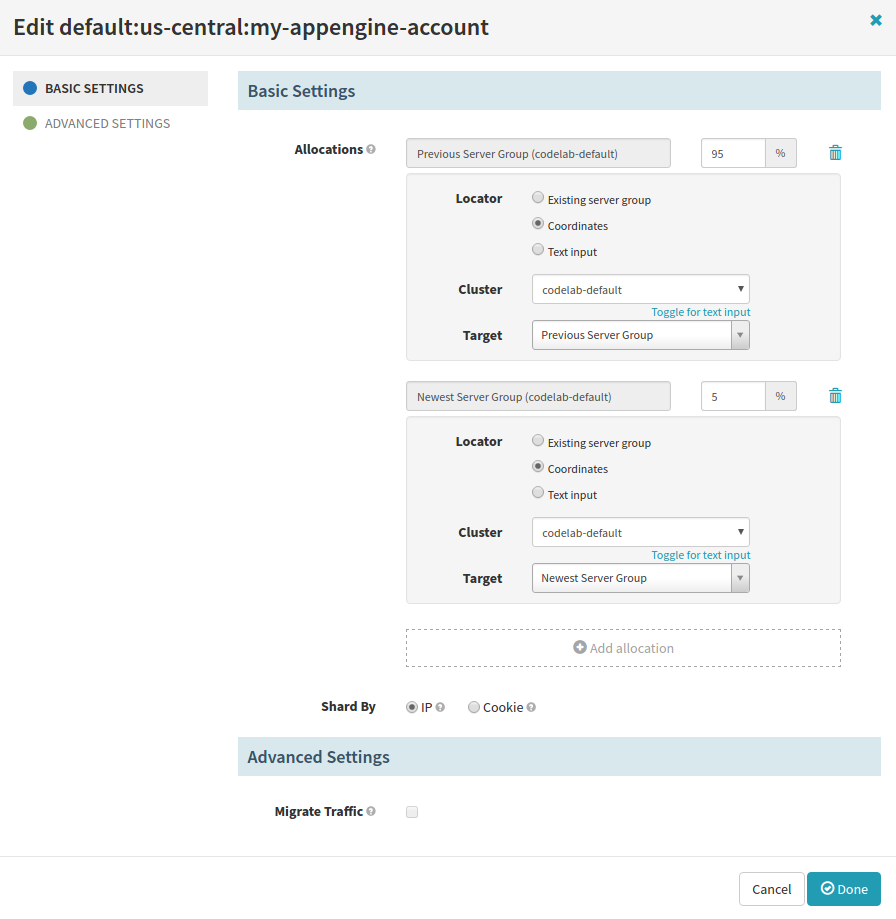Image resolution: width=896 pixels, height=919 pixels.
Task: Click the plus icon on Add allocation
Action: tap(578, 647)
